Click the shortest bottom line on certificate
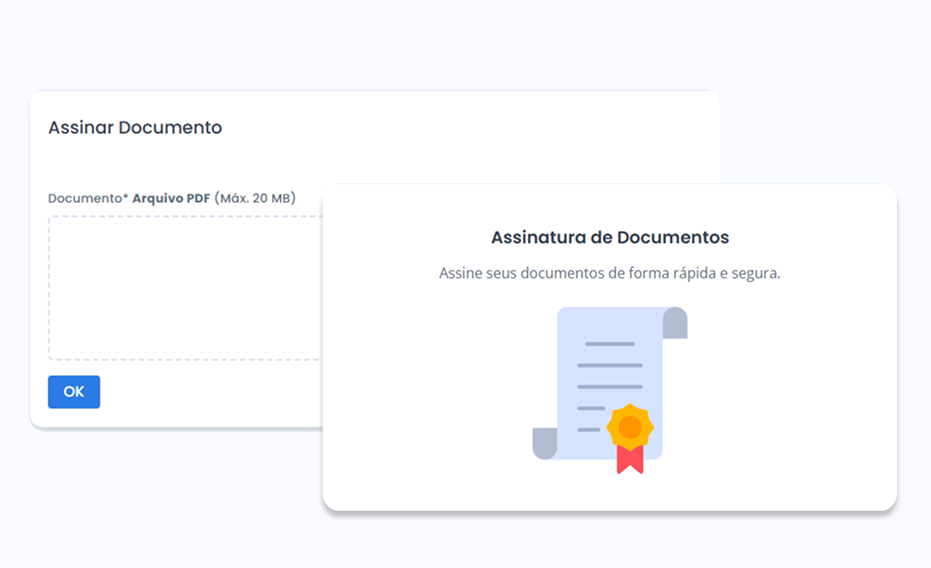 point(589,430)
